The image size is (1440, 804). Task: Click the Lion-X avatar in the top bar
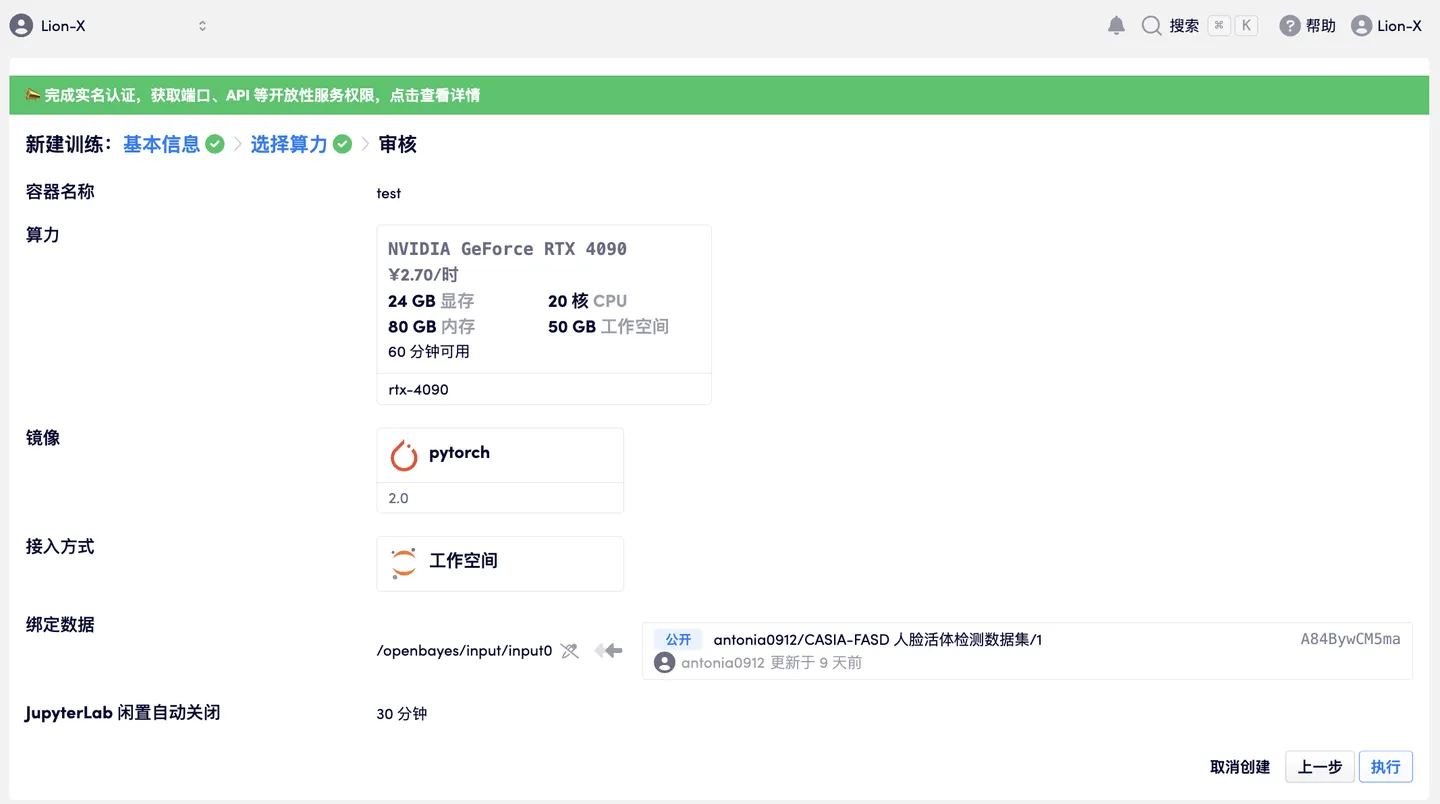[x=1362, y=25]
